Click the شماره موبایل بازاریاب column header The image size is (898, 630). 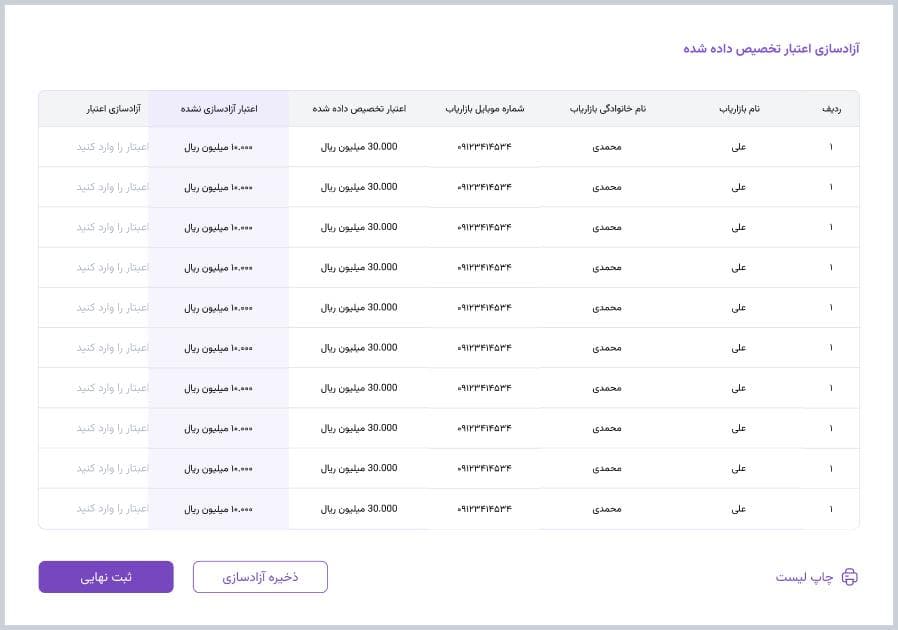485,109
